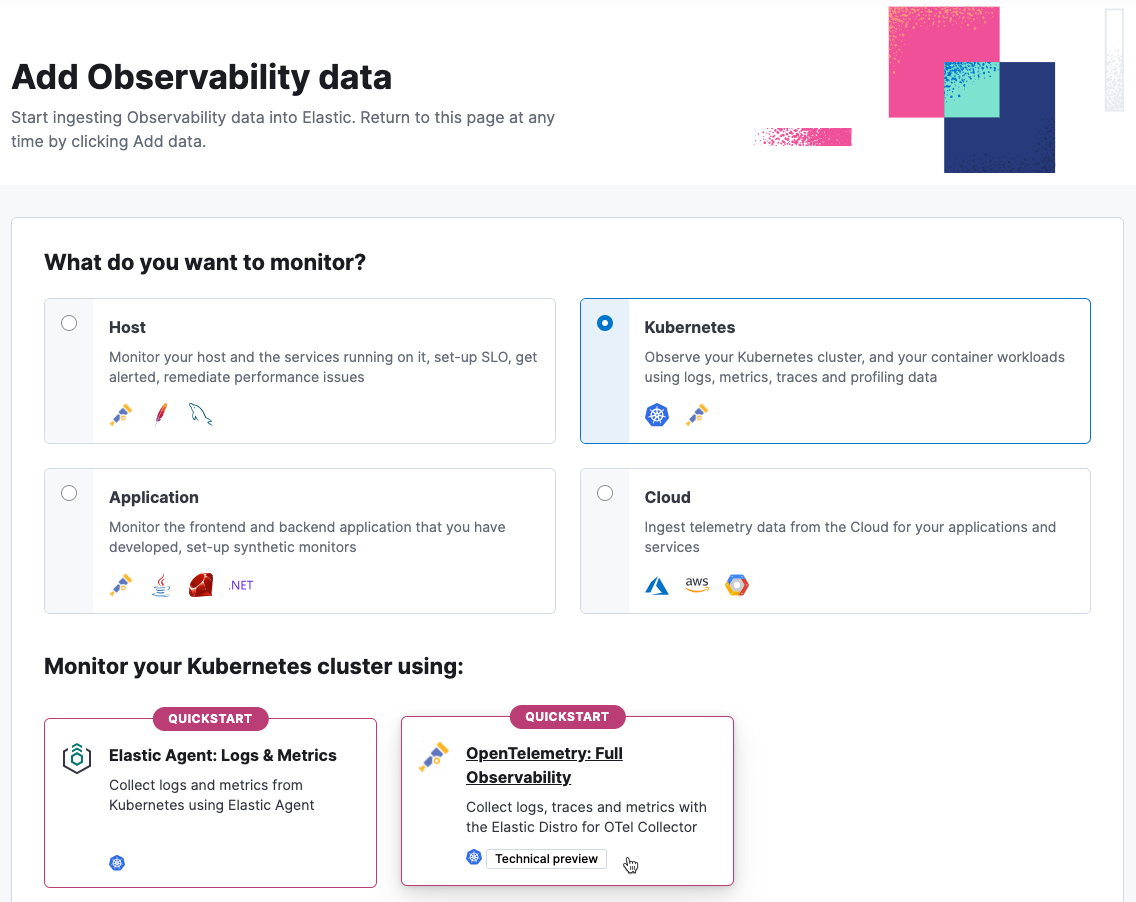Open Elastic Agent: Logs & Metrics quickstart
The width and height of the screenshot is (1136, 902).
click(x=222, y=756)
